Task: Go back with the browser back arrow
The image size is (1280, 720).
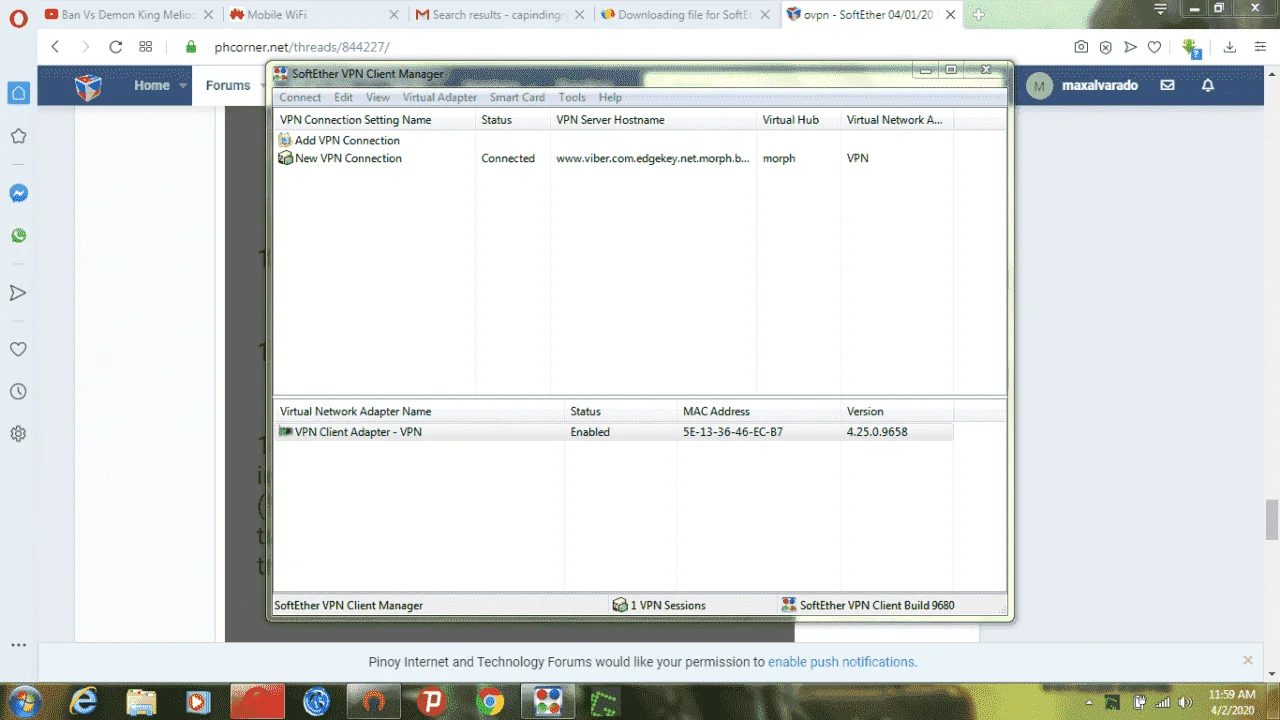Action: click(55, 47)
